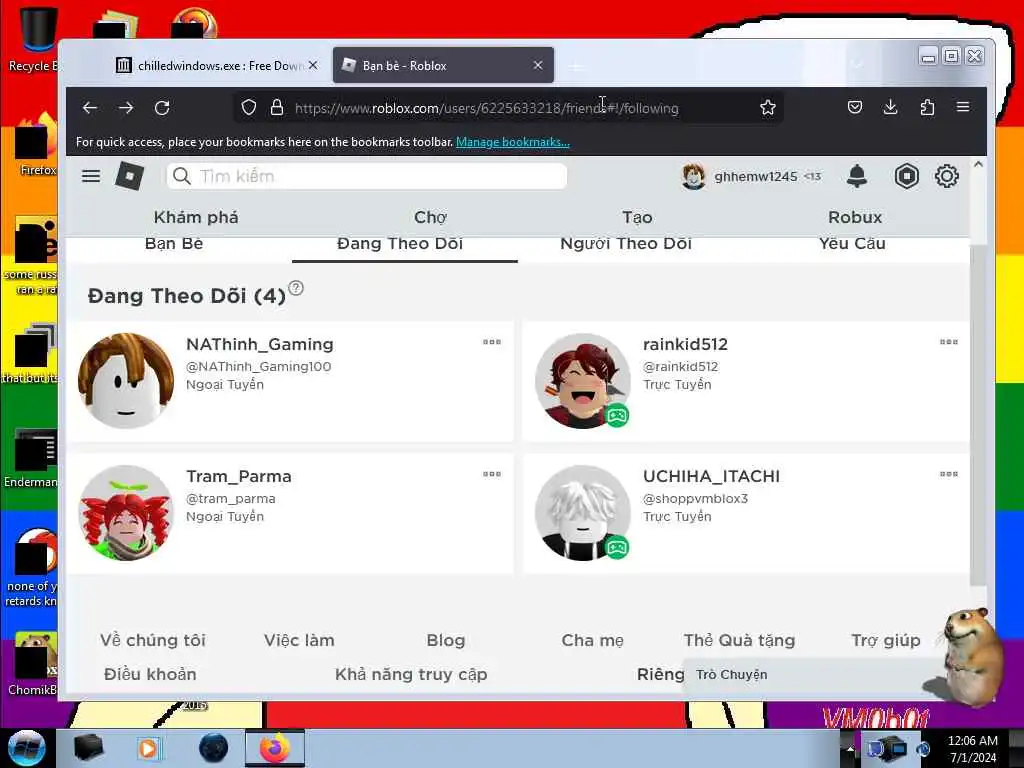
Task: Click the browser address bar URL
Action: (x=487, y=108)
